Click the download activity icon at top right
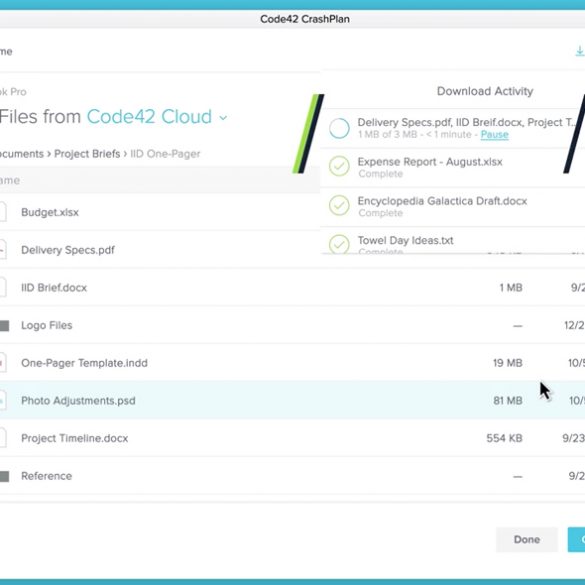Viewport: 585px width, 585px height. click(580, 51)
